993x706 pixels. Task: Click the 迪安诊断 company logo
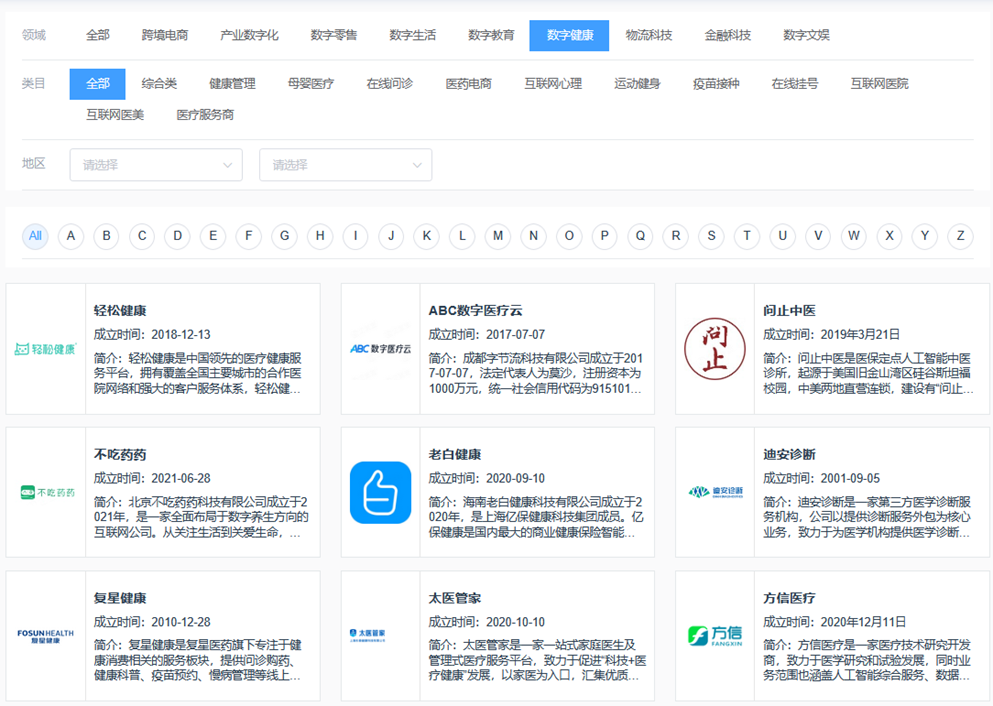point(715,492)
